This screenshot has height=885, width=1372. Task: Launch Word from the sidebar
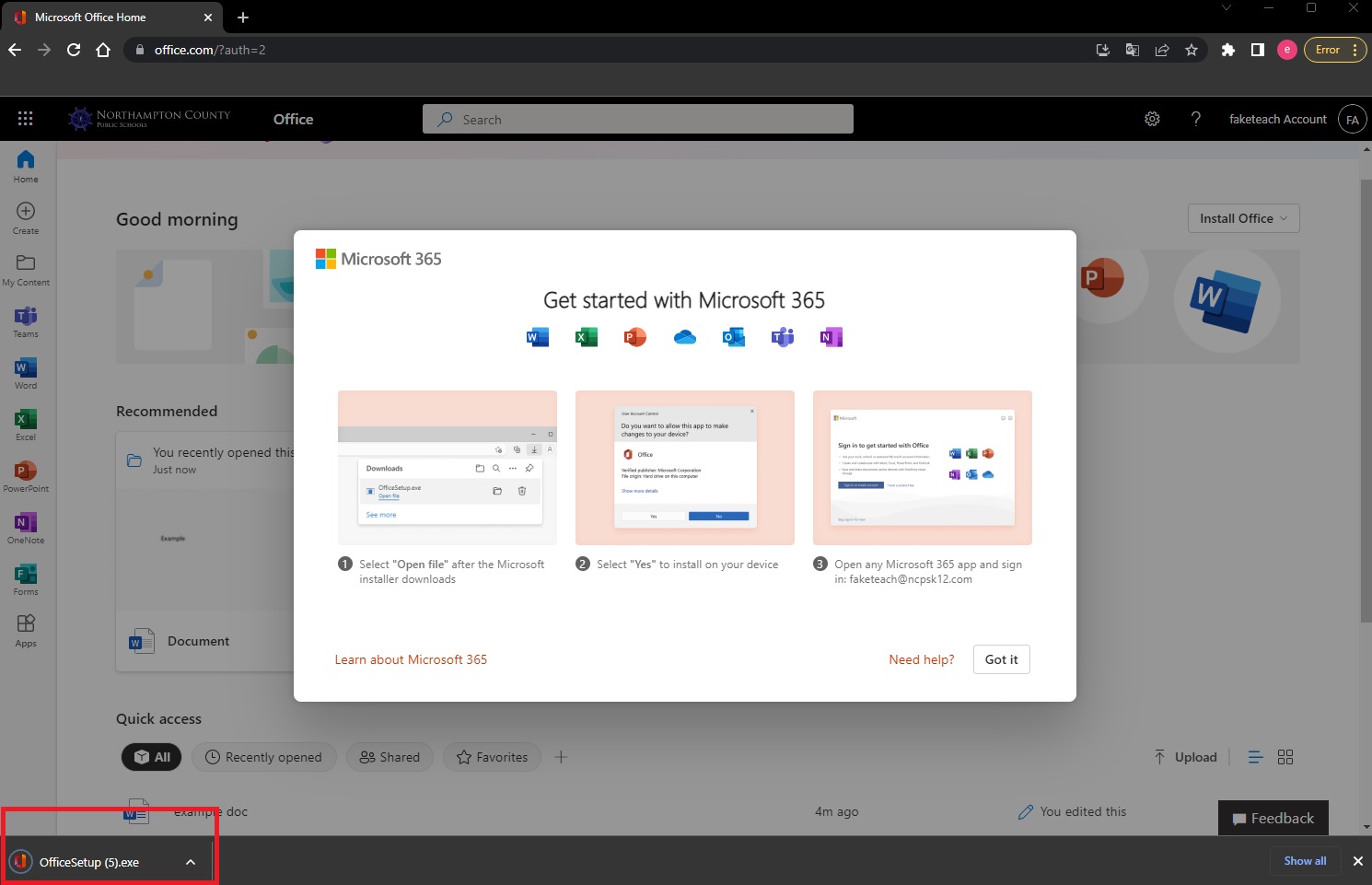pos(26,373)
